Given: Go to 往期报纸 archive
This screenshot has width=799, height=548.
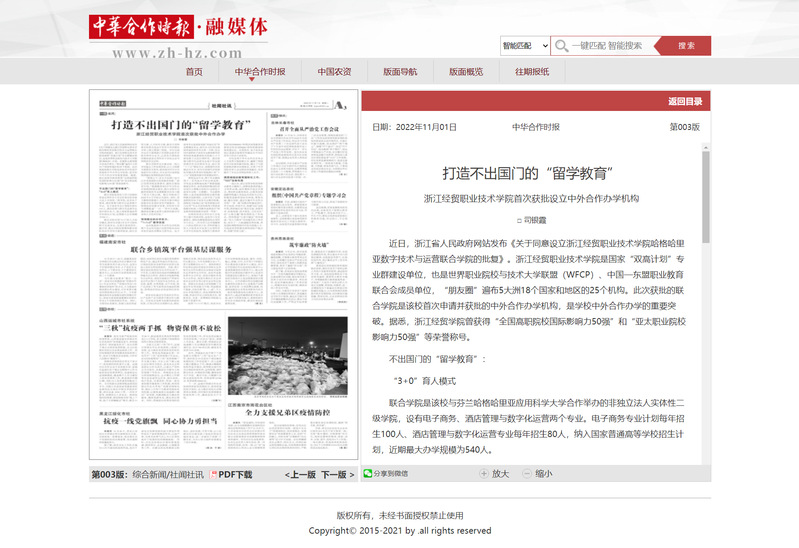Looking at the screenshot, I should (532, 72).
